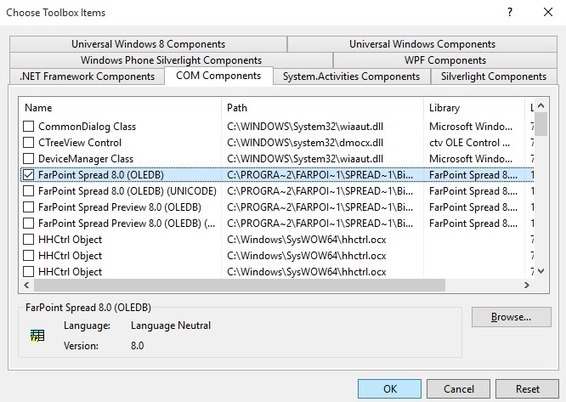Screen dimensions: 566x402
Task: Check FarPoint Spread 8.0 (OLEDB) (UNICODE) box
Action: (x=29, y=191)
